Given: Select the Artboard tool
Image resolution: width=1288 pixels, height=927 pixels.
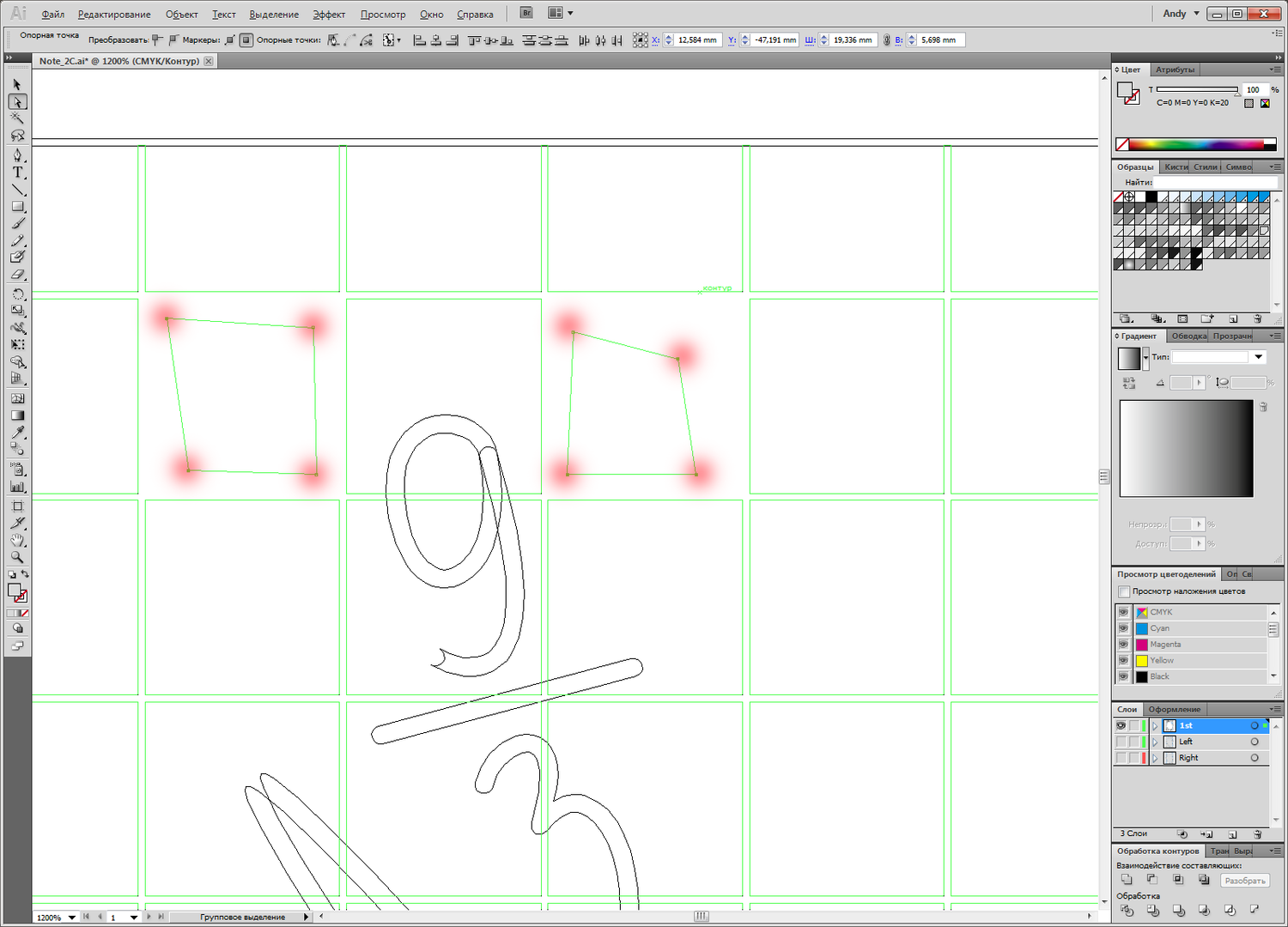Looking at the screenshot, I should click(x=17, y=506).
